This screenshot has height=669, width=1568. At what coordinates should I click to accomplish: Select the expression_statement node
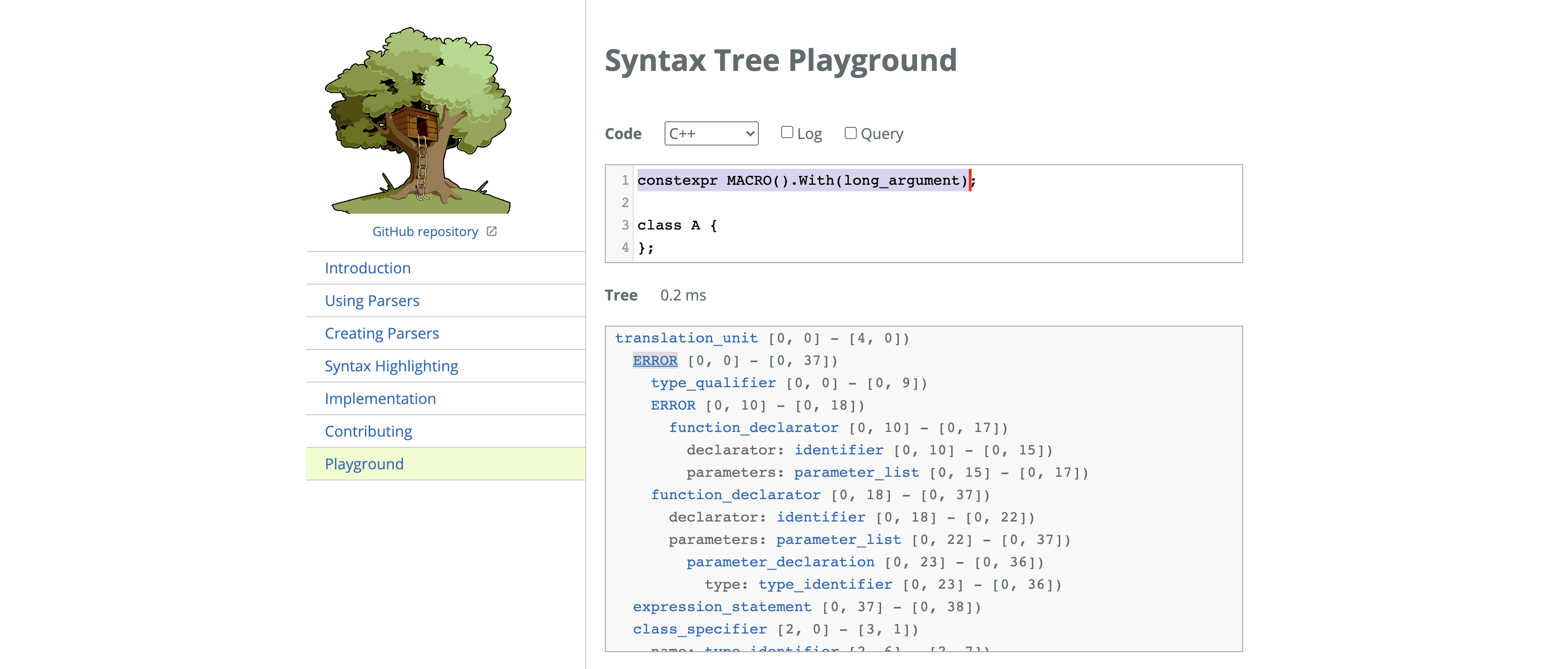tap(722, 607)
